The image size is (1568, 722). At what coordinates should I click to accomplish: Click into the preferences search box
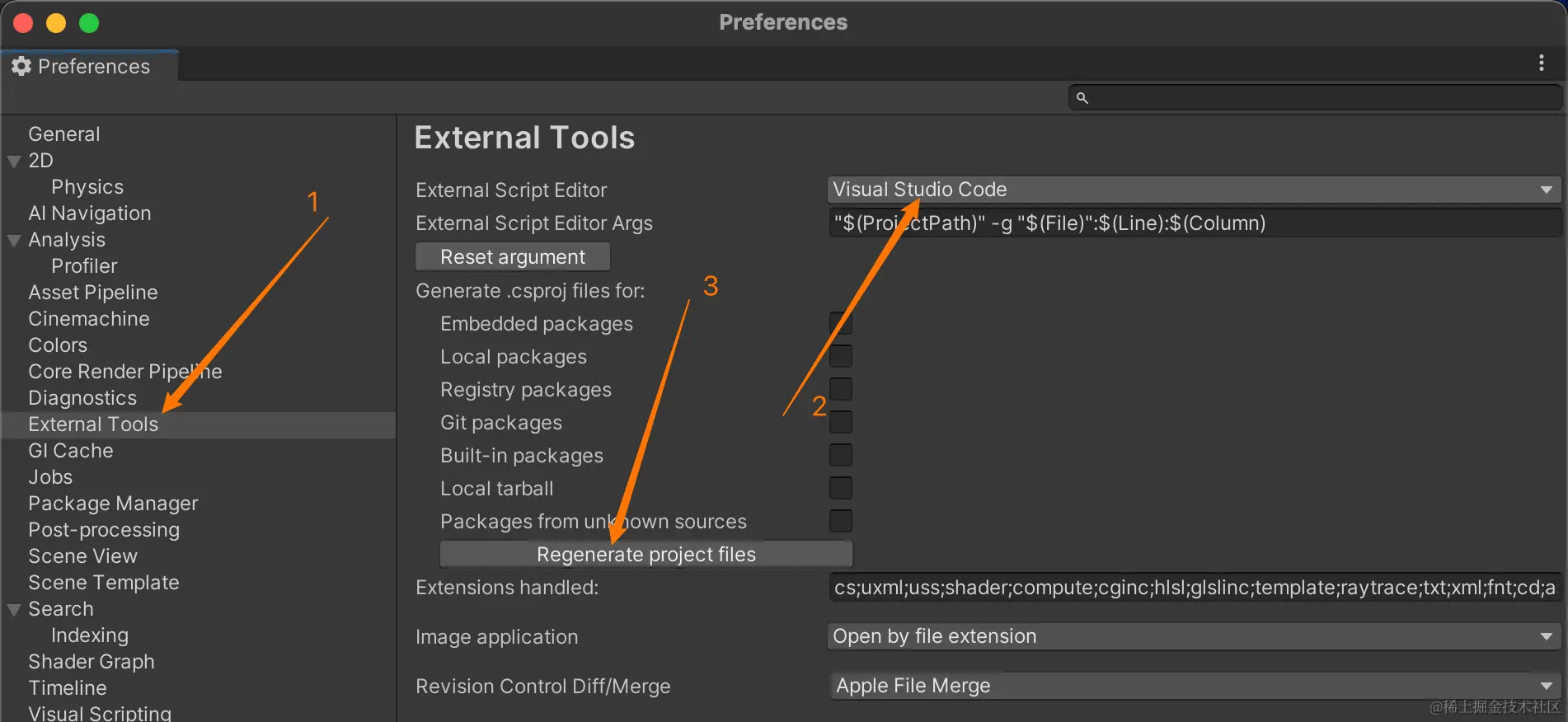pyautogui.click(x=1315, y=98)
